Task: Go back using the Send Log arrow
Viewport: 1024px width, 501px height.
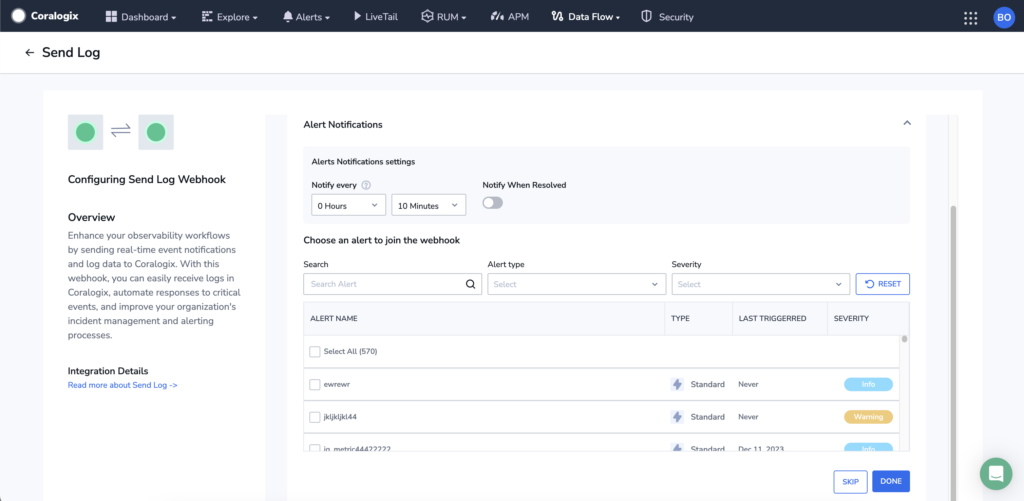Action: 29,53
